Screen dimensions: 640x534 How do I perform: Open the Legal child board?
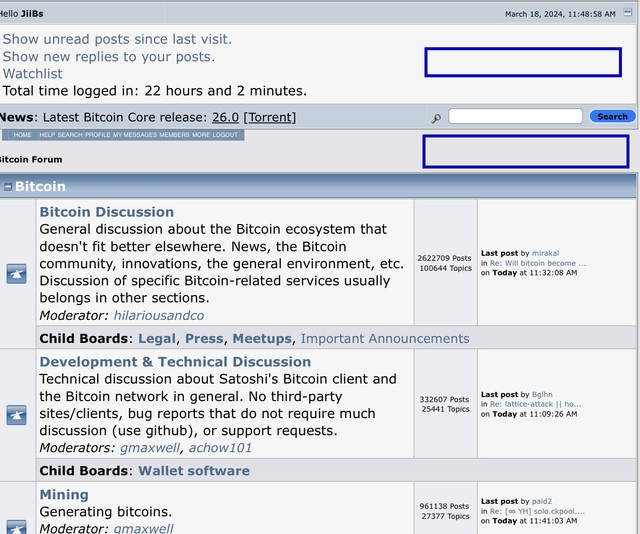(x=157, y=338)
